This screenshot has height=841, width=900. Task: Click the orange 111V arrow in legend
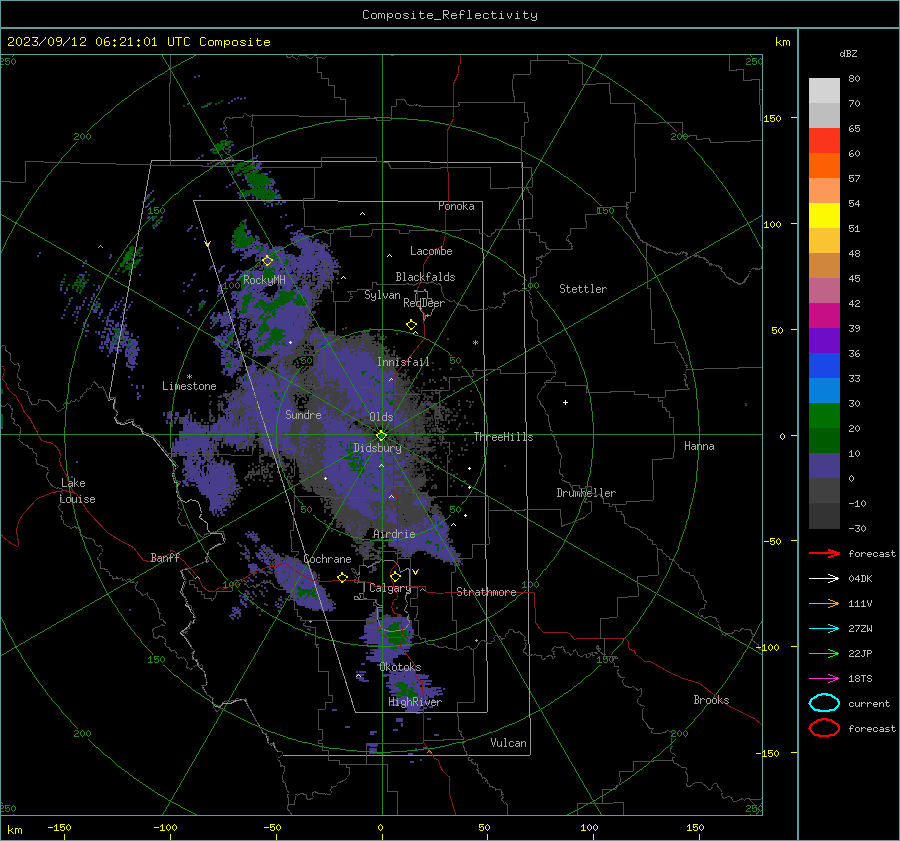pyautogui.click(x=824, y=603)
